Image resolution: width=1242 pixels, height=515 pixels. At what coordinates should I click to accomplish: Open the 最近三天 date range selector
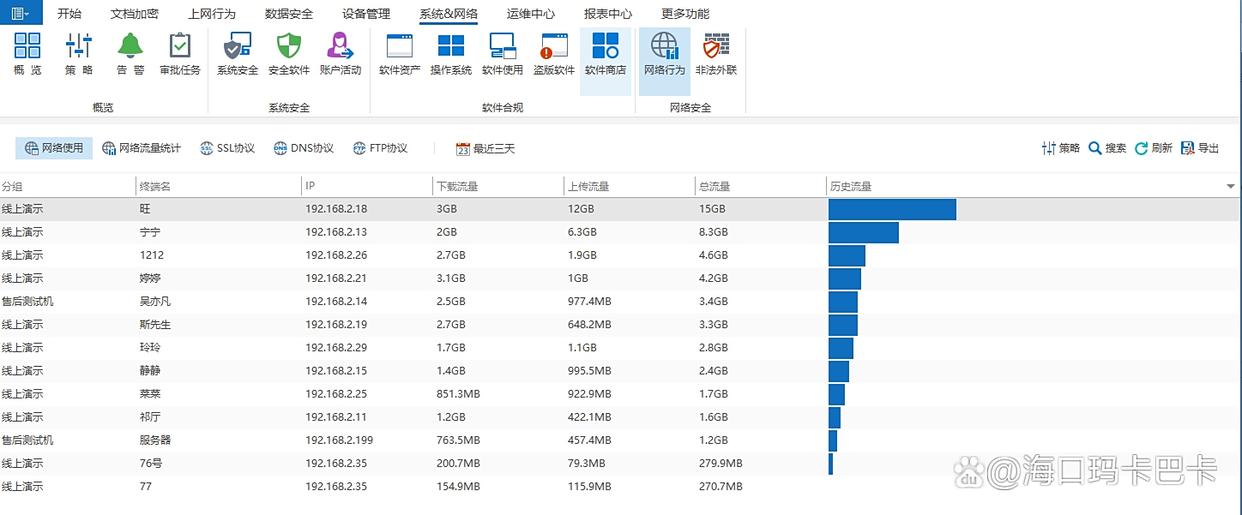(x=485, y=148)
